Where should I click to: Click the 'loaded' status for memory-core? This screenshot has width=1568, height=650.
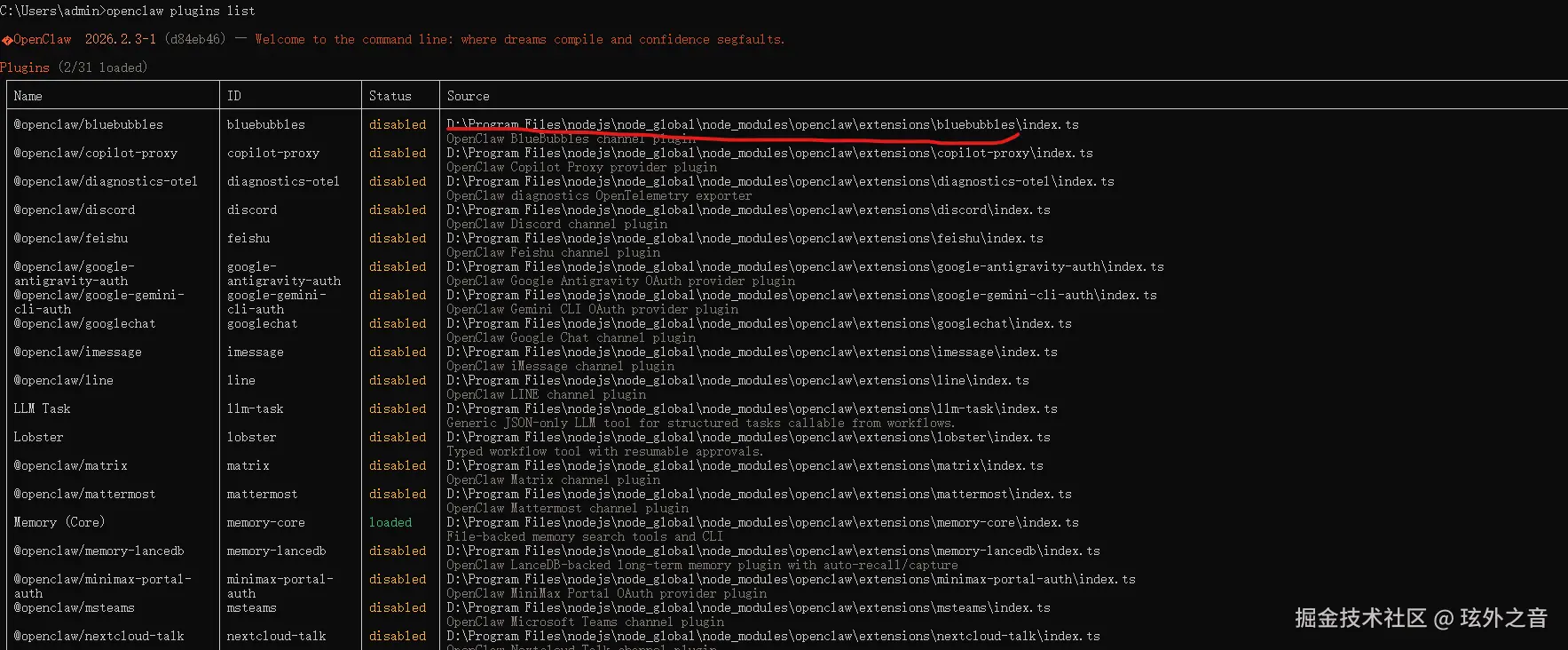coord(390,522)
